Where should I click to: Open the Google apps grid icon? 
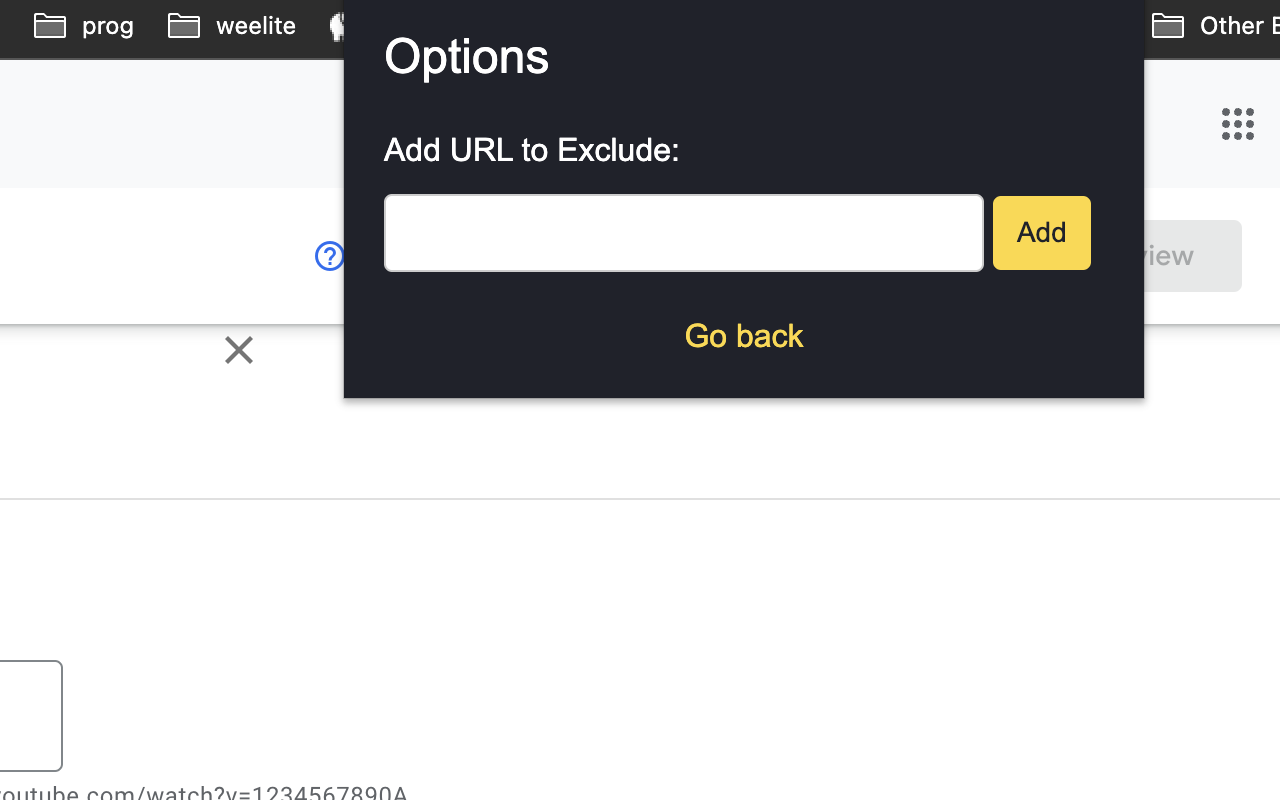[x=1237, y=124]
